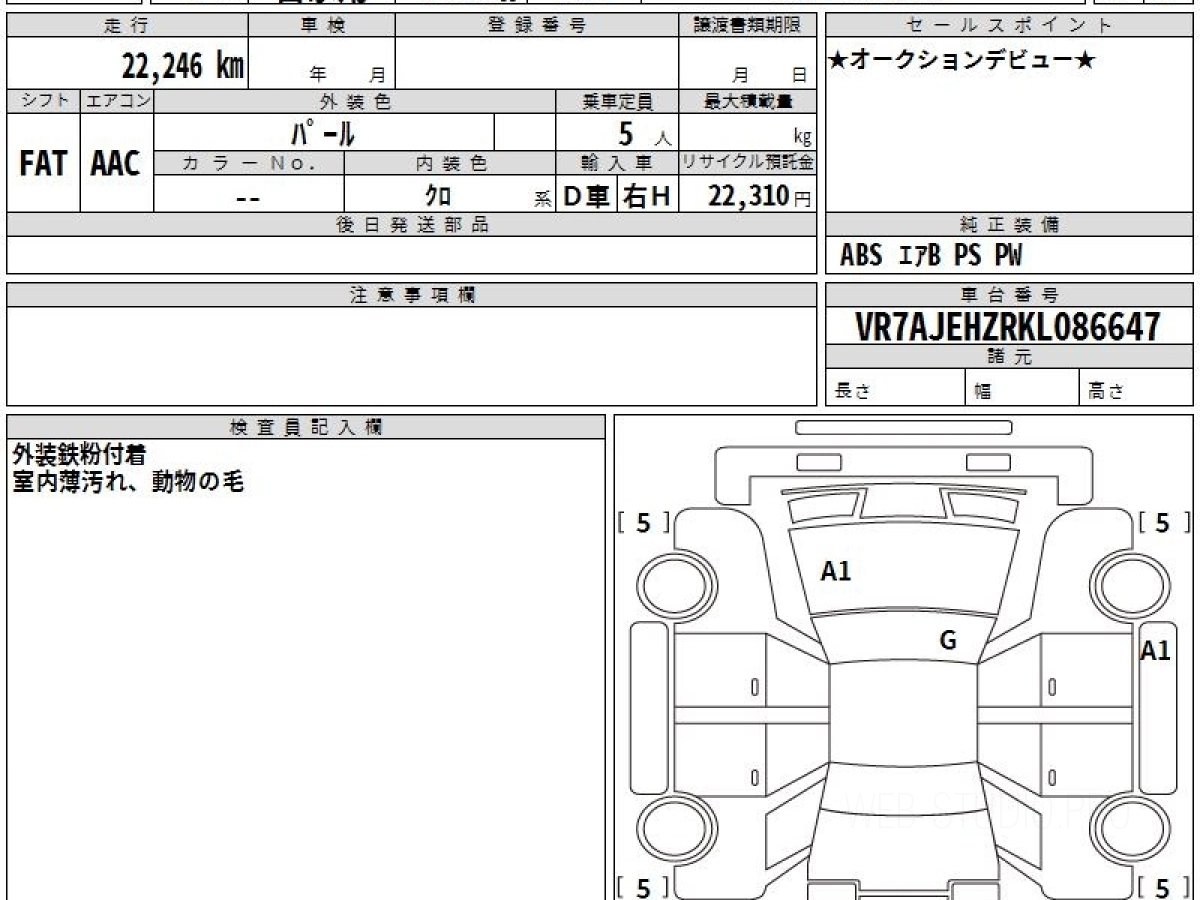This screenshot has width=1200, height=900.
Task: Click the kg unit in load capacity cell
Action: [802, 138]
